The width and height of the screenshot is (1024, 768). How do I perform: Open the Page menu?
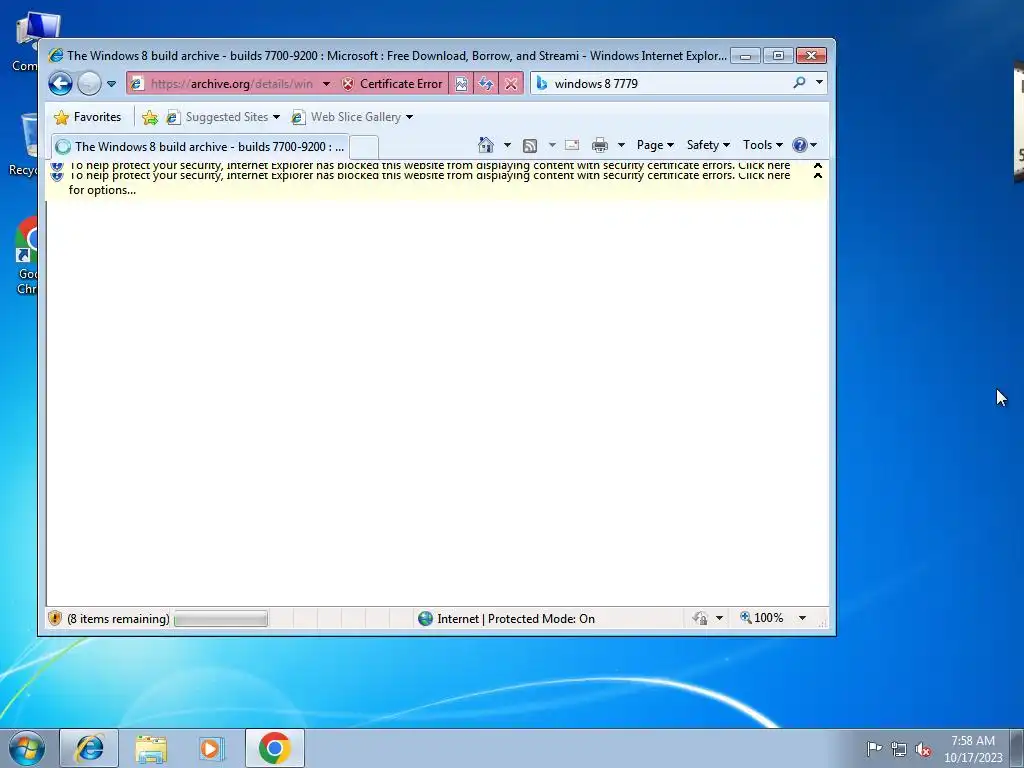coord(655,145)
